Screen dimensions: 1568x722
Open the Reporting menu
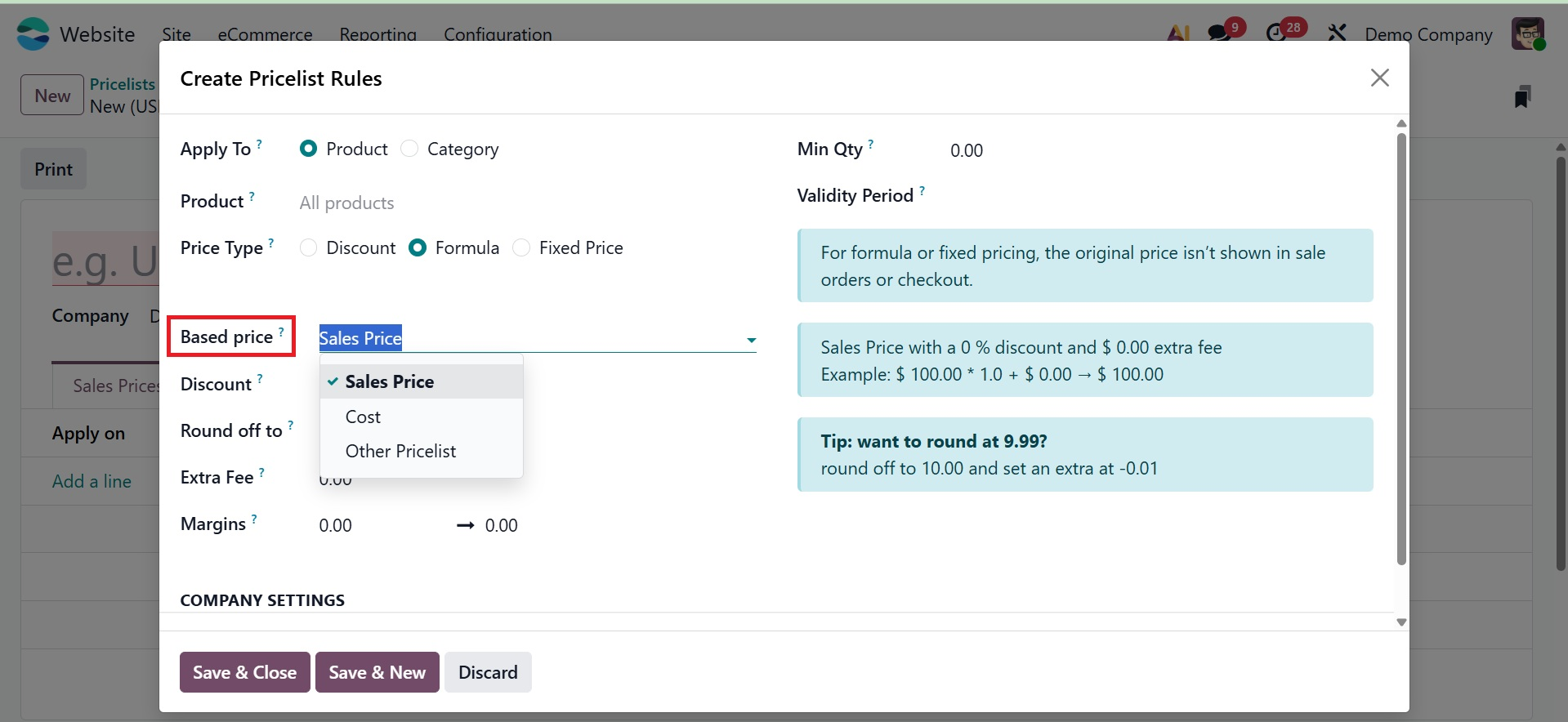pyautogui.click(x=378, y=34)
